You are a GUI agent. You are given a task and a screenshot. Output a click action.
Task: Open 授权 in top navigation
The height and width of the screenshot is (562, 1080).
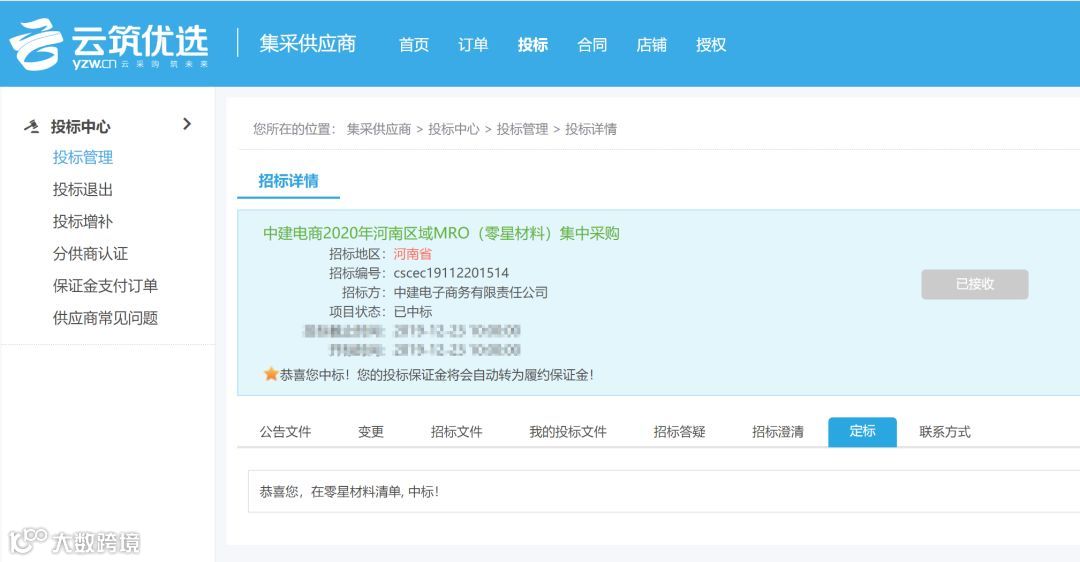(711, 45)
